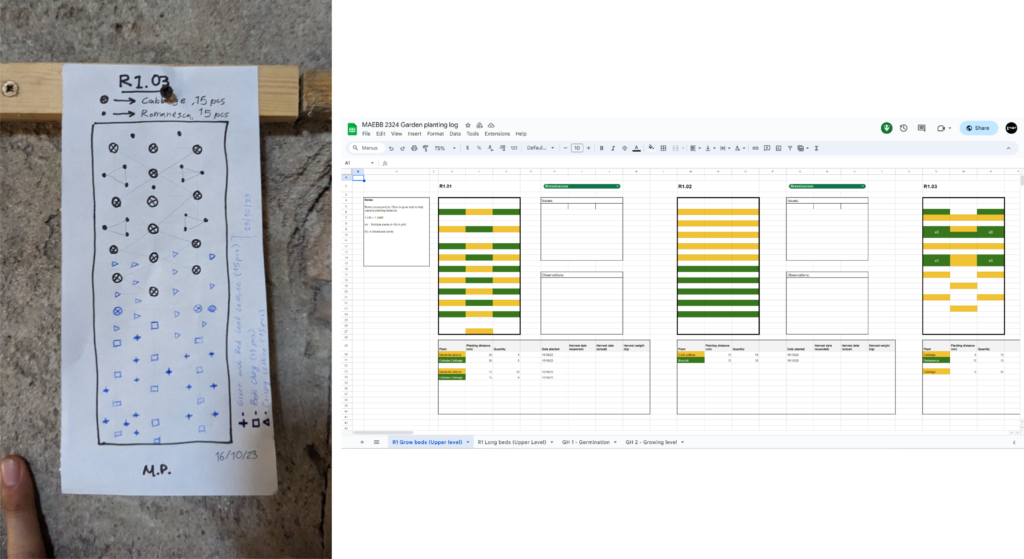Open the zoom level 75% dropdown
Viewport: 1024px width, 559px height.
pos(442,148)
